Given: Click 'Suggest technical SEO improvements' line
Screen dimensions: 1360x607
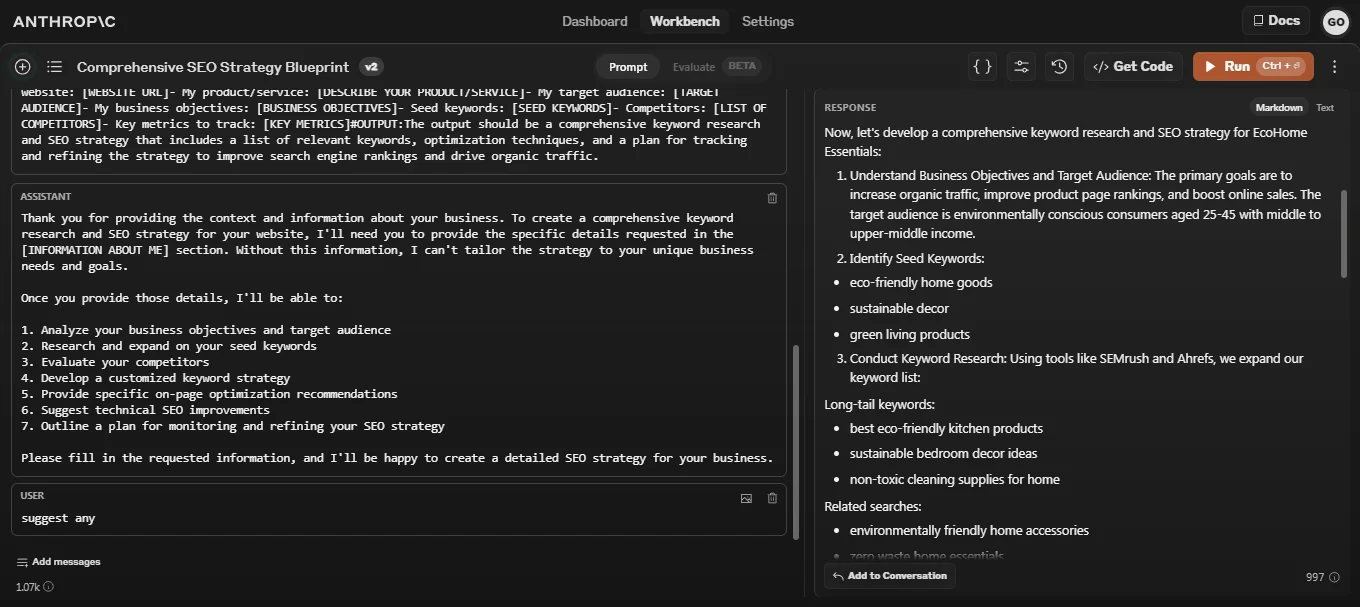Looking at the screenshot, I should [x=145, y=410].
